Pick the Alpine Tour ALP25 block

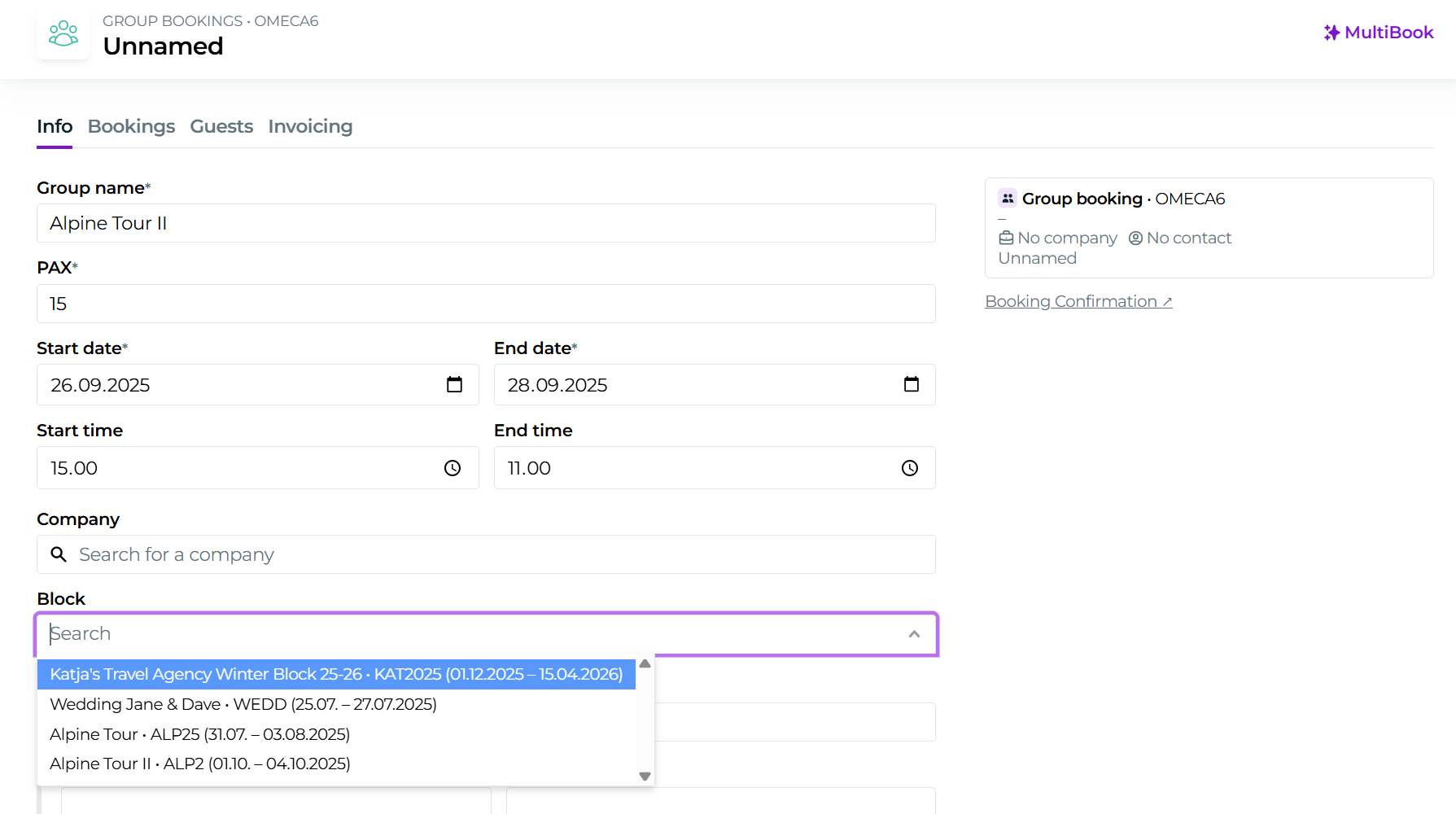pos(200,734)
